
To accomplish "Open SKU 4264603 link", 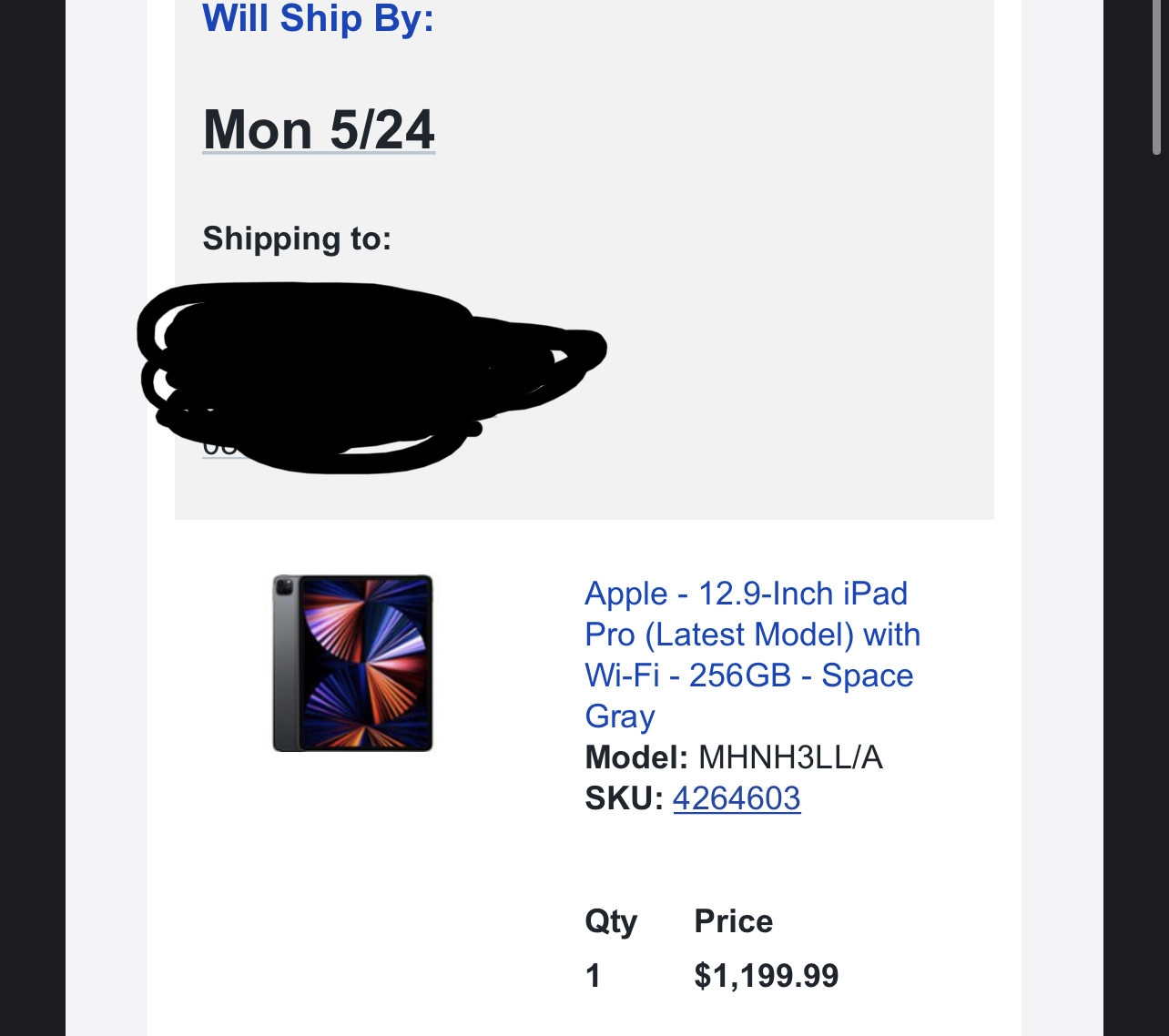I will (737, 798).
